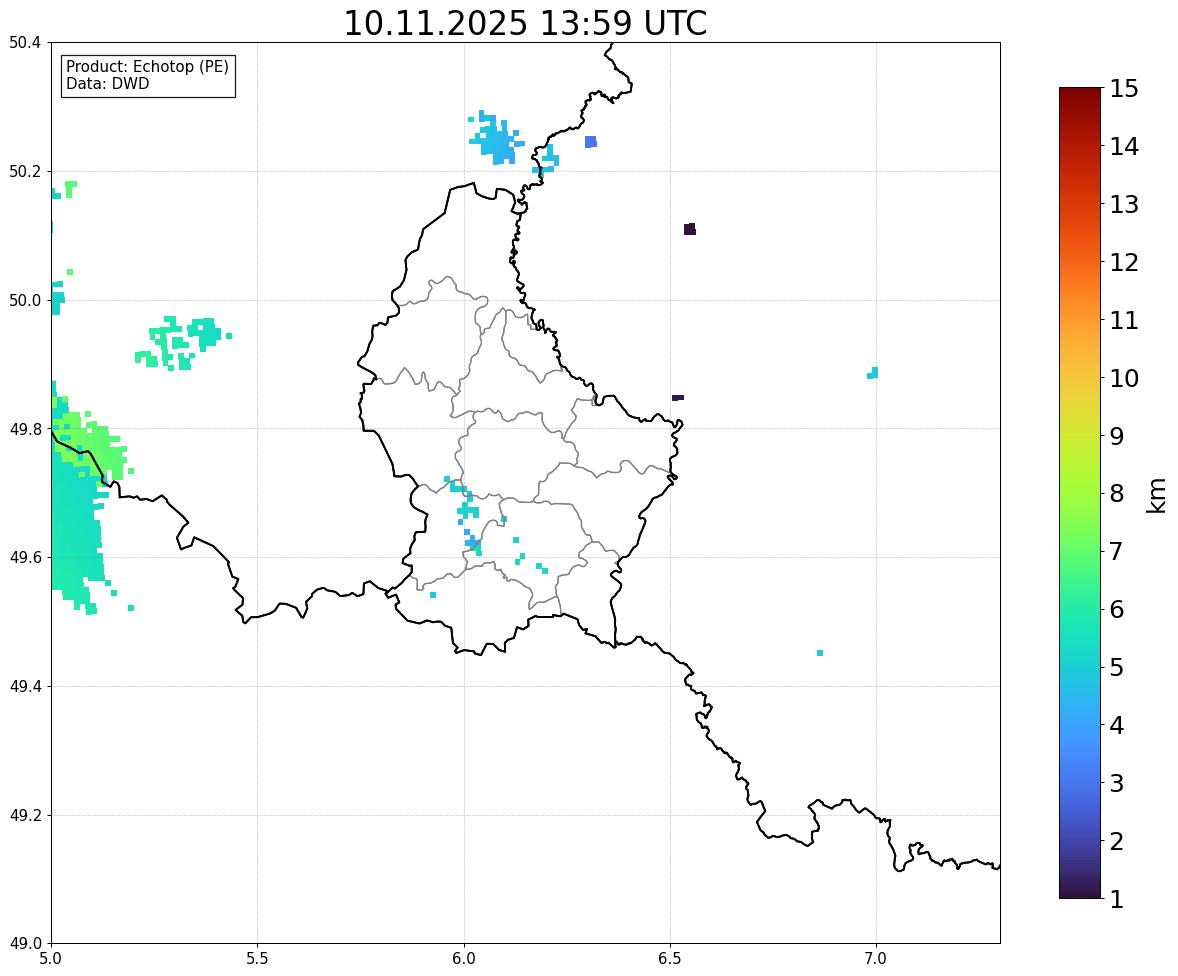Click the latitude label "49.2"
Image resolution: width=1178 pixels, height=976 pixels.
pyautogui.click(x=24, y=815)
